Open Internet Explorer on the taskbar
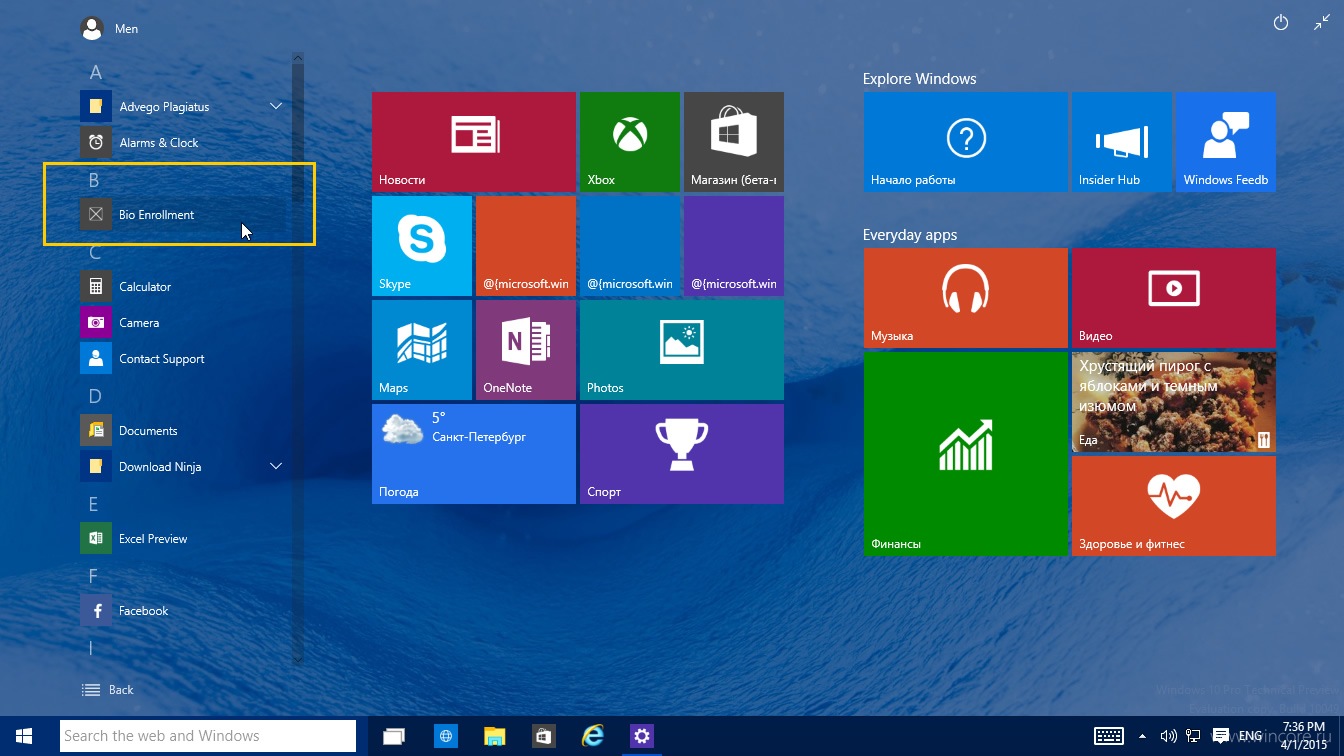 (593, 736)
